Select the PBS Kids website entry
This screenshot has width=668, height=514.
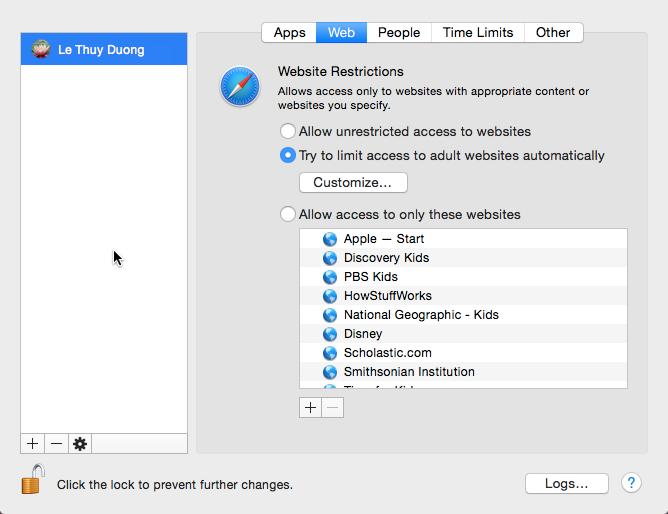click(463, 277)
